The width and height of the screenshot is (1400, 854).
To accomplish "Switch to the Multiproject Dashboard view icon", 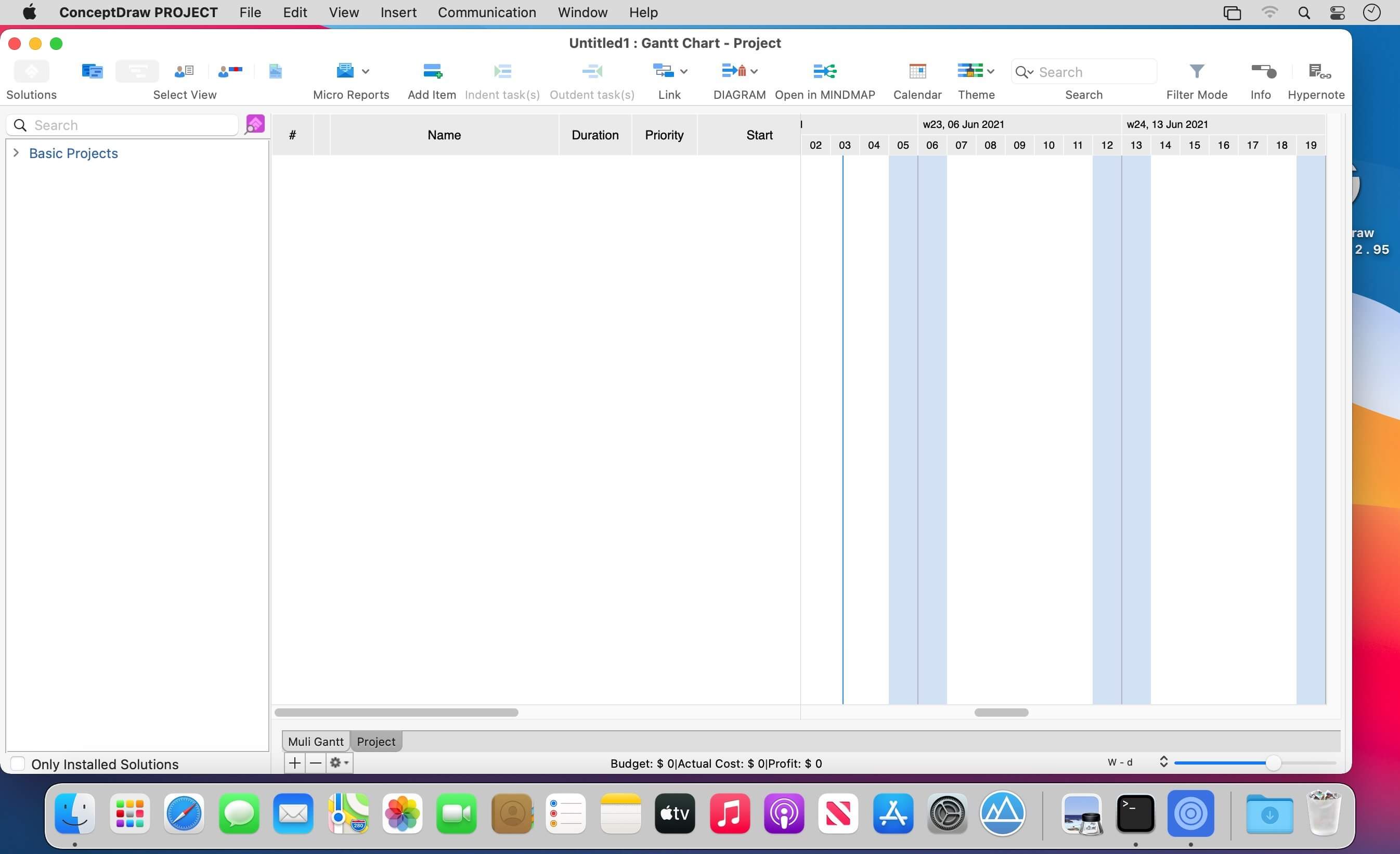I will point(92,71).
